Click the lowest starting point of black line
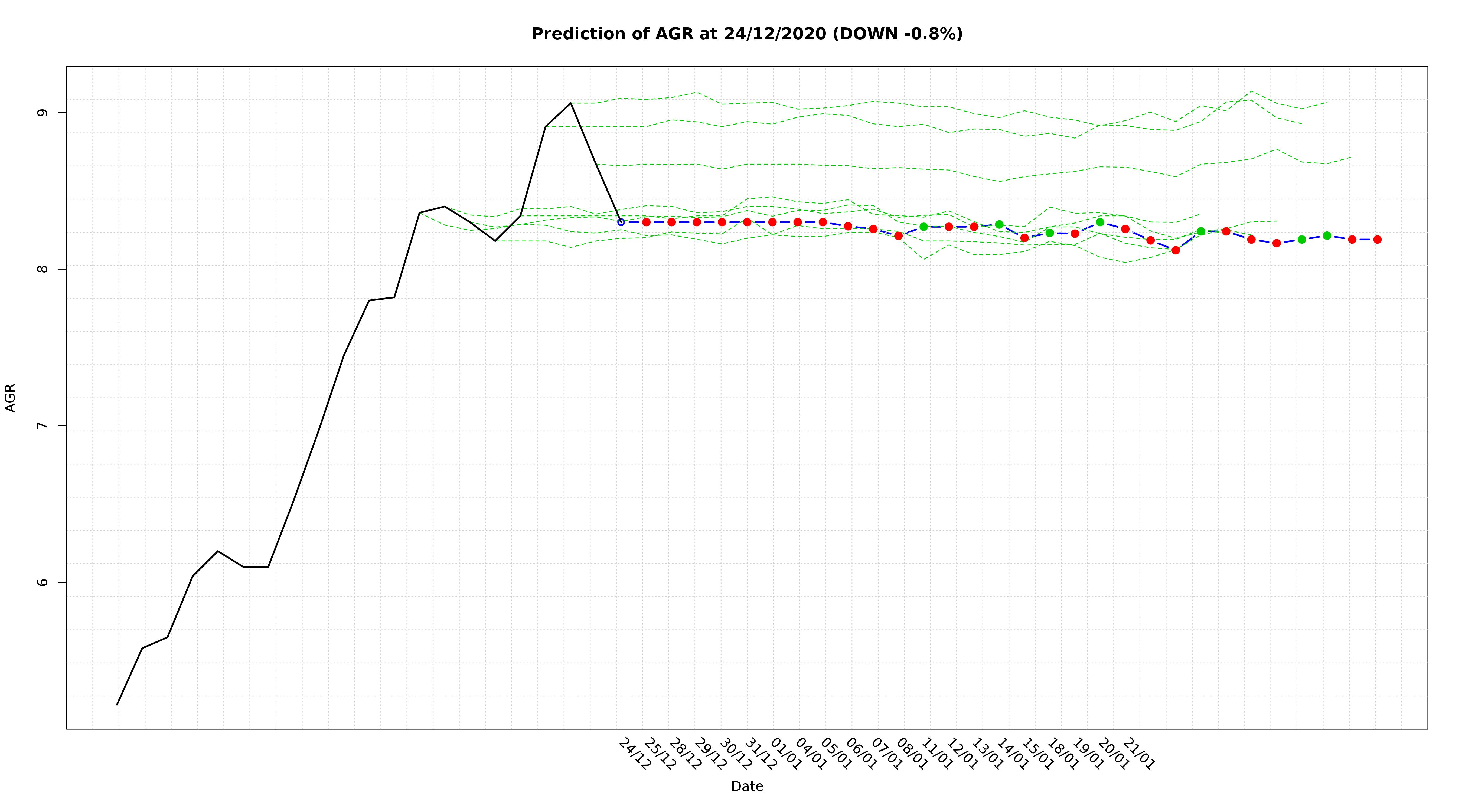 117,705
